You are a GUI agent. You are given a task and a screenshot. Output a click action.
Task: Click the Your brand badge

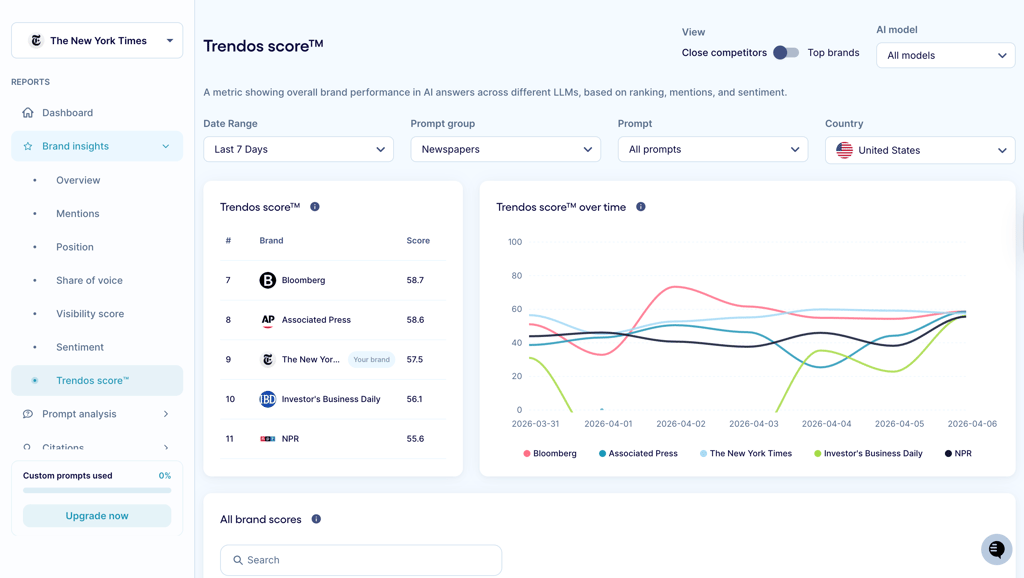click(372, 359)
